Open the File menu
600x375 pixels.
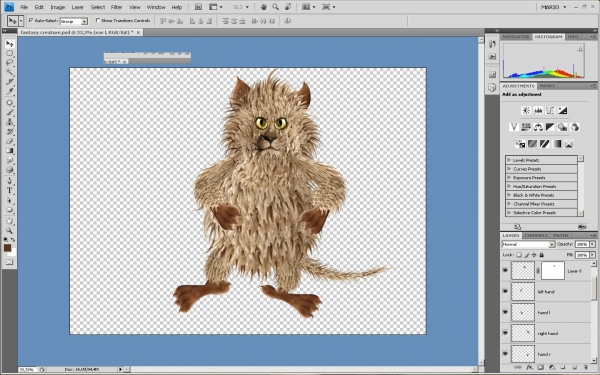tap(24, 7)
